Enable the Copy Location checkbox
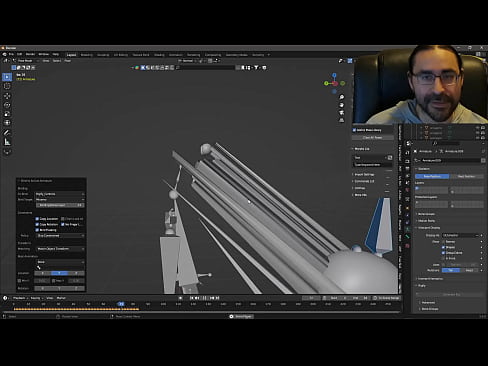488x366 pixels. [x=37, y=219]
